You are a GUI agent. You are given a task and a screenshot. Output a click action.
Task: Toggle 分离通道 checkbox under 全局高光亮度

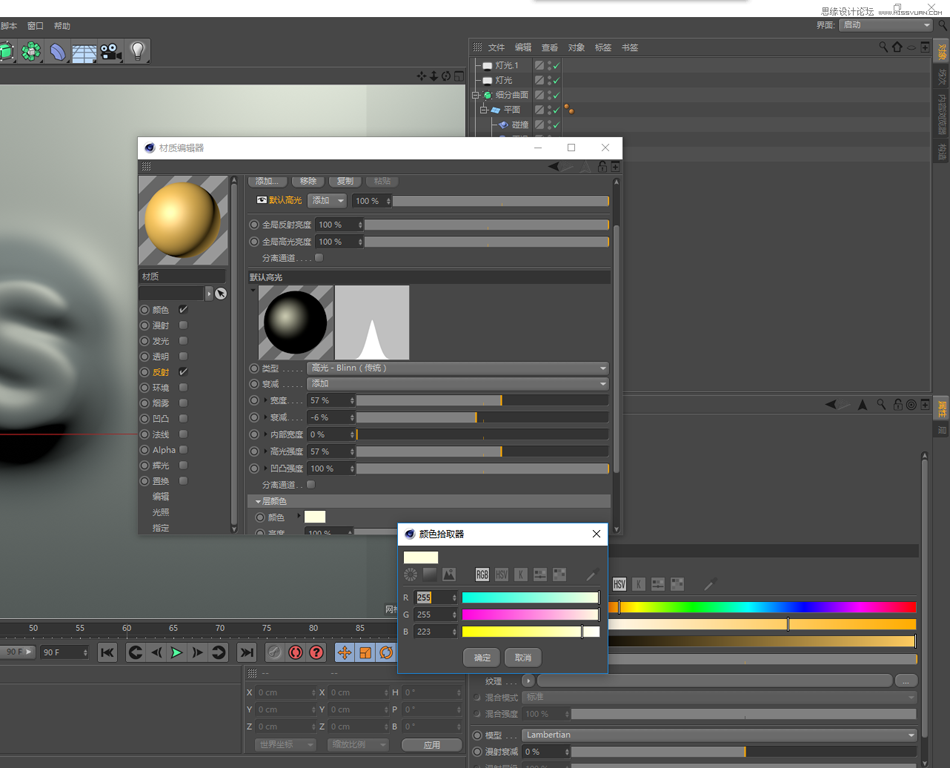(x=319, y=257)
